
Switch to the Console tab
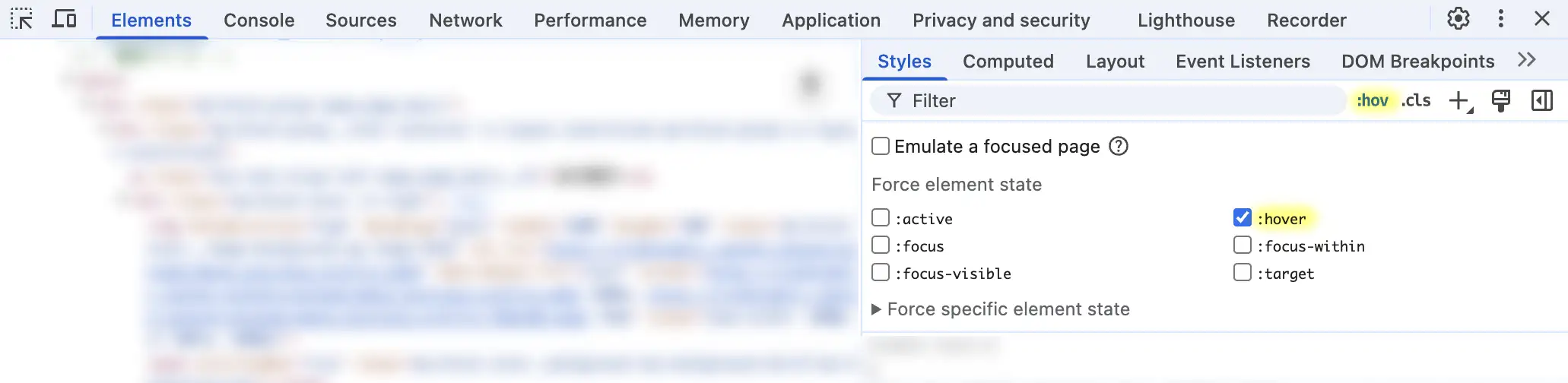pos(259,21)
